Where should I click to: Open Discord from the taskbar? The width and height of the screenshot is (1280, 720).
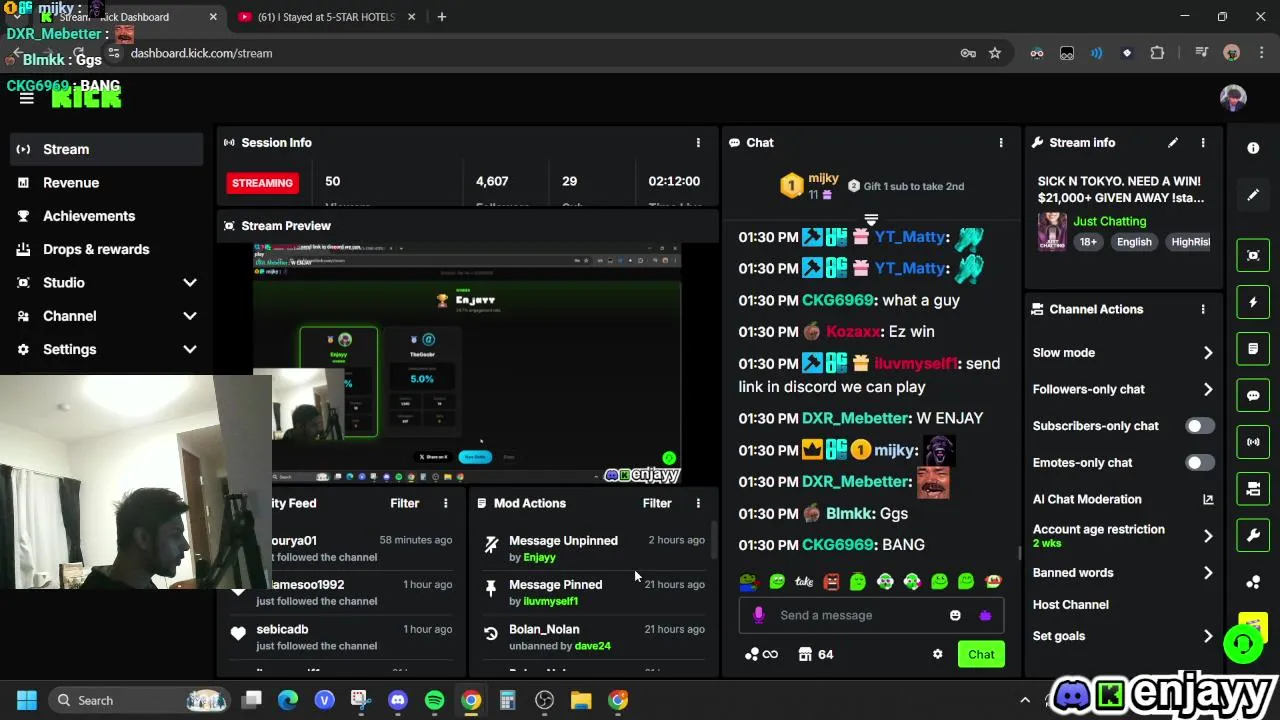click(398, 701)
